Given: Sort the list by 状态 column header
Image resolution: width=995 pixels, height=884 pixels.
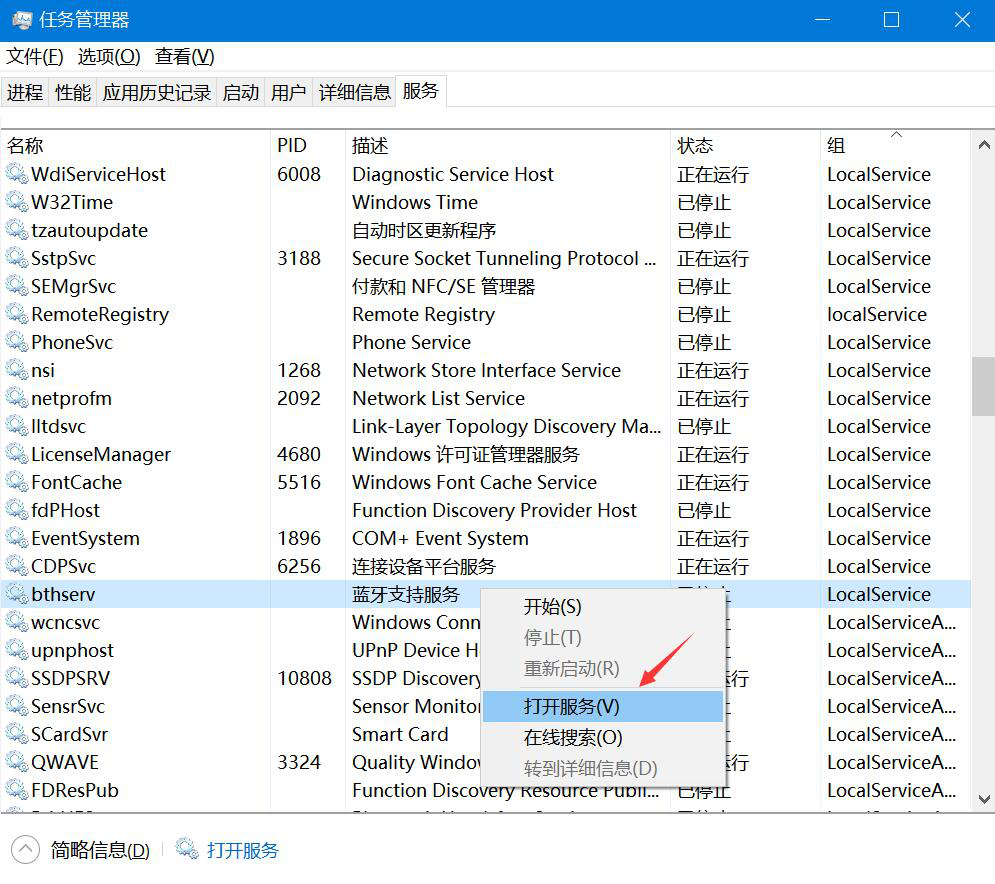Looking at the screenshot, I should tap(695, 146).
